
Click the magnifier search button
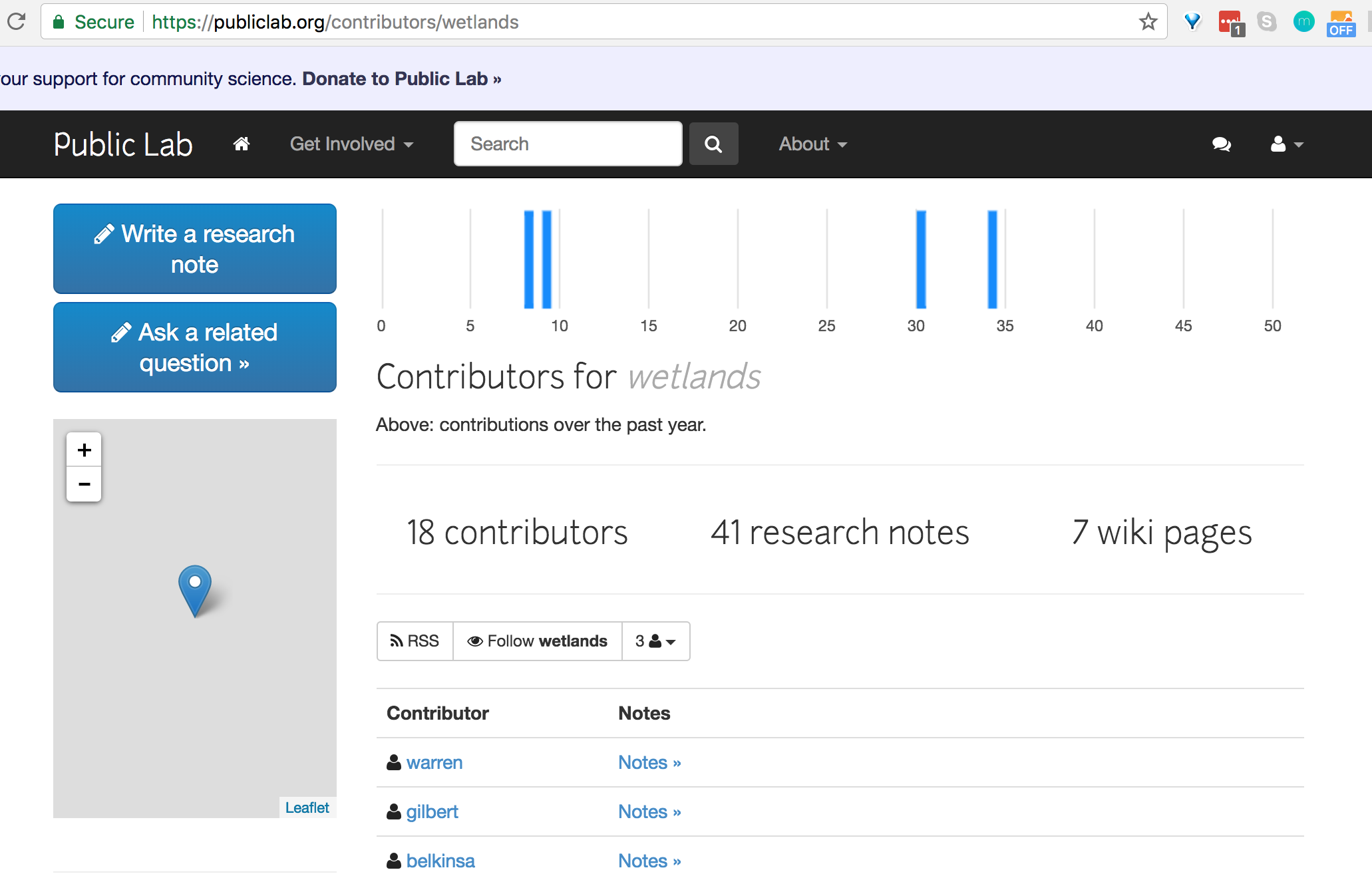[713, 144]
